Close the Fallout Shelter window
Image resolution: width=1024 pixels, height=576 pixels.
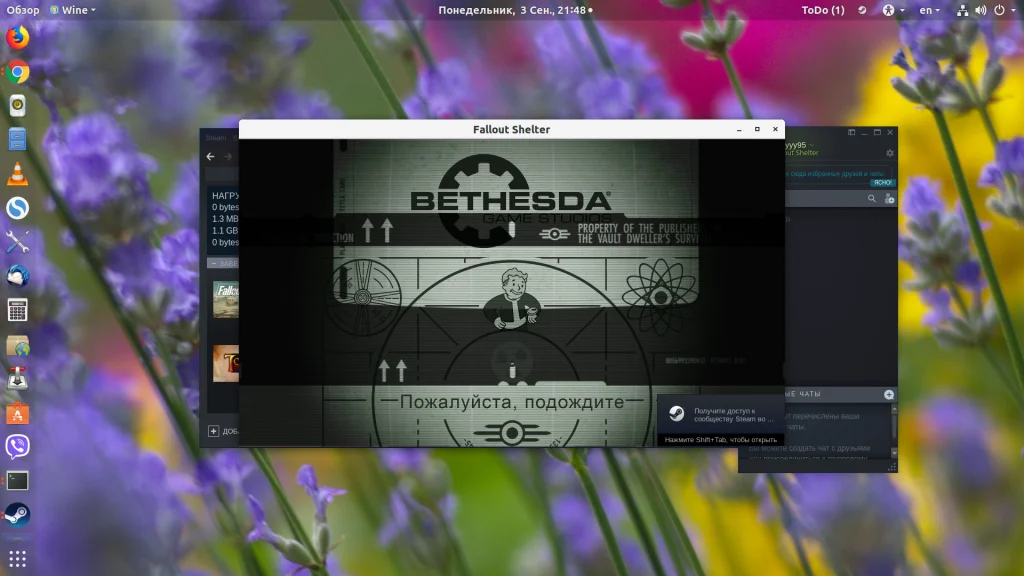coord(776,129)
